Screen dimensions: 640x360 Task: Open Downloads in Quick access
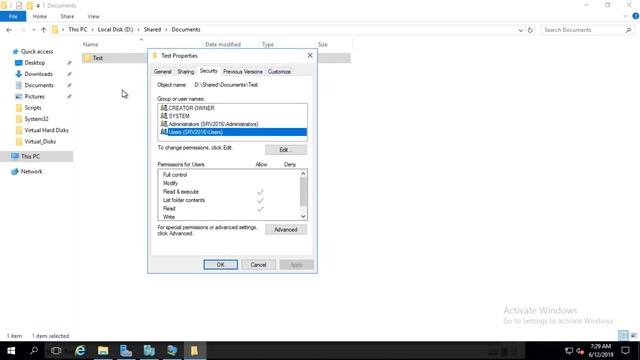pos(38,74)
